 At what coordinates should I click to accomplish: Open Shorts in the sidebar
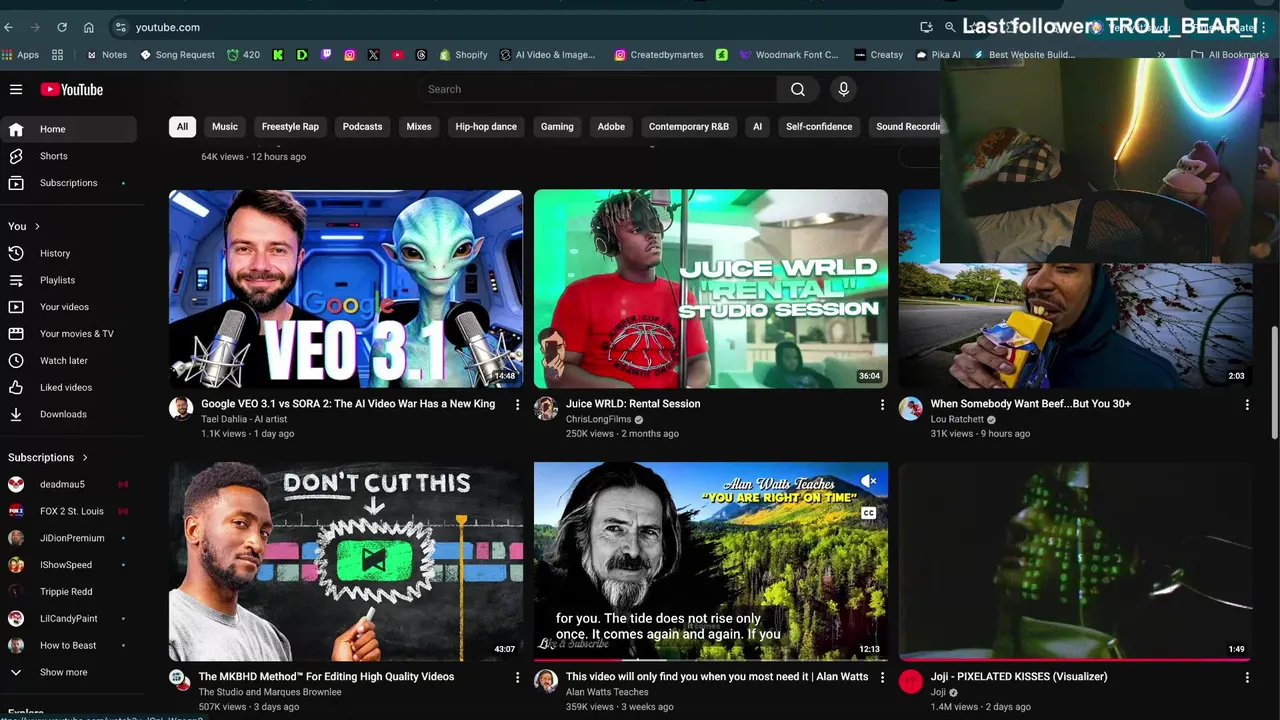point(68,156)
